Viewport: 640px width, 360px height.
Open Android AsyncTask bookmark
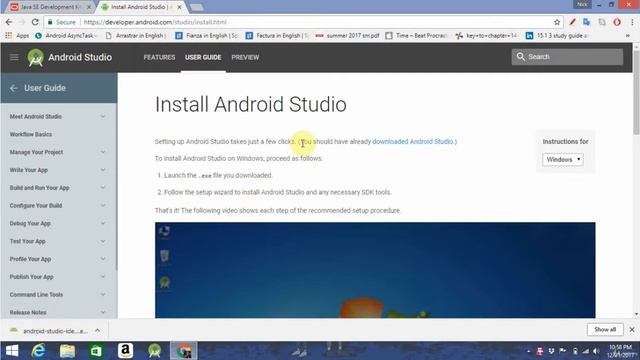67,36
